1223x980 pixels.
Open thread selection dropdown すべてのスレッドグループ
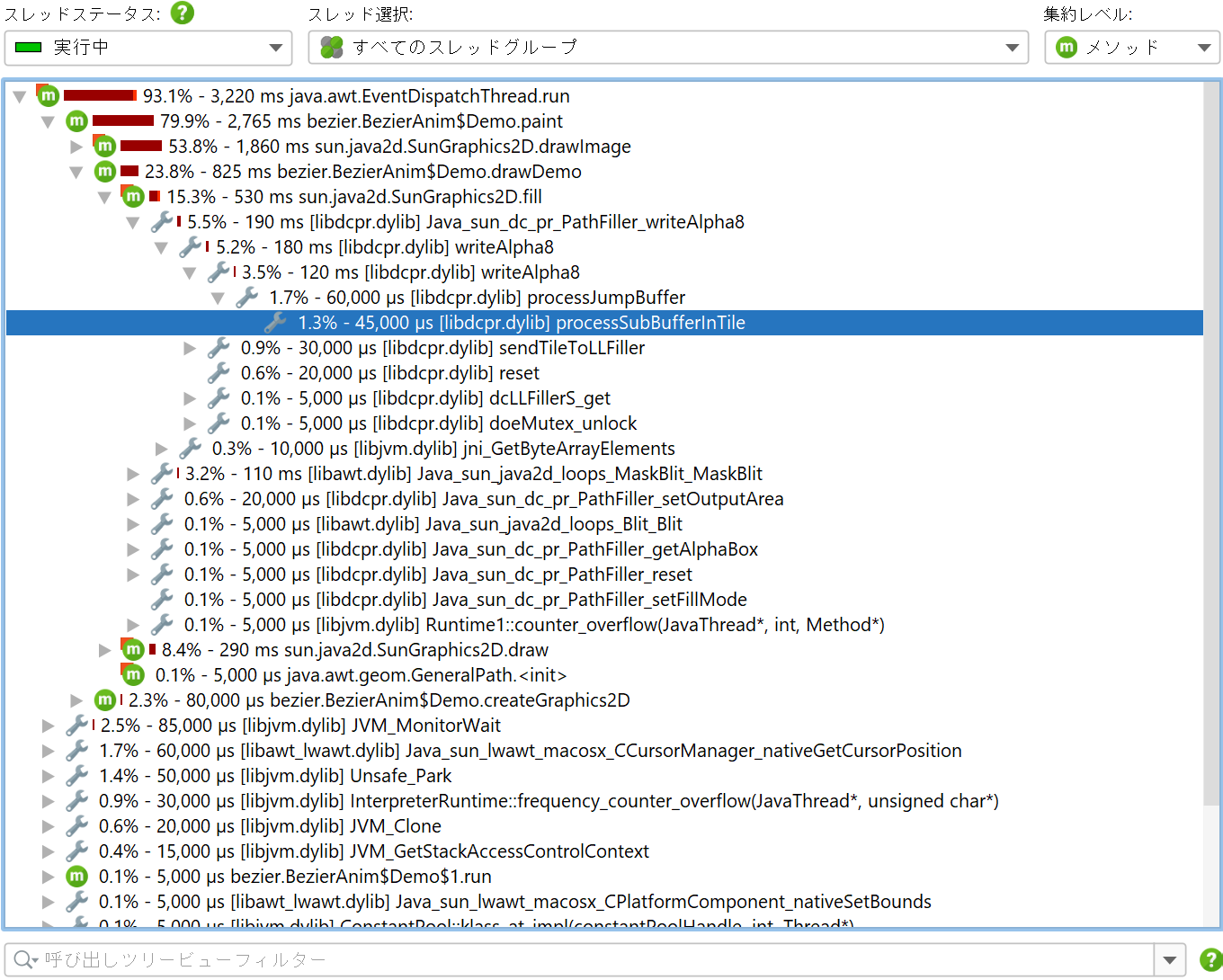[668, 48]
